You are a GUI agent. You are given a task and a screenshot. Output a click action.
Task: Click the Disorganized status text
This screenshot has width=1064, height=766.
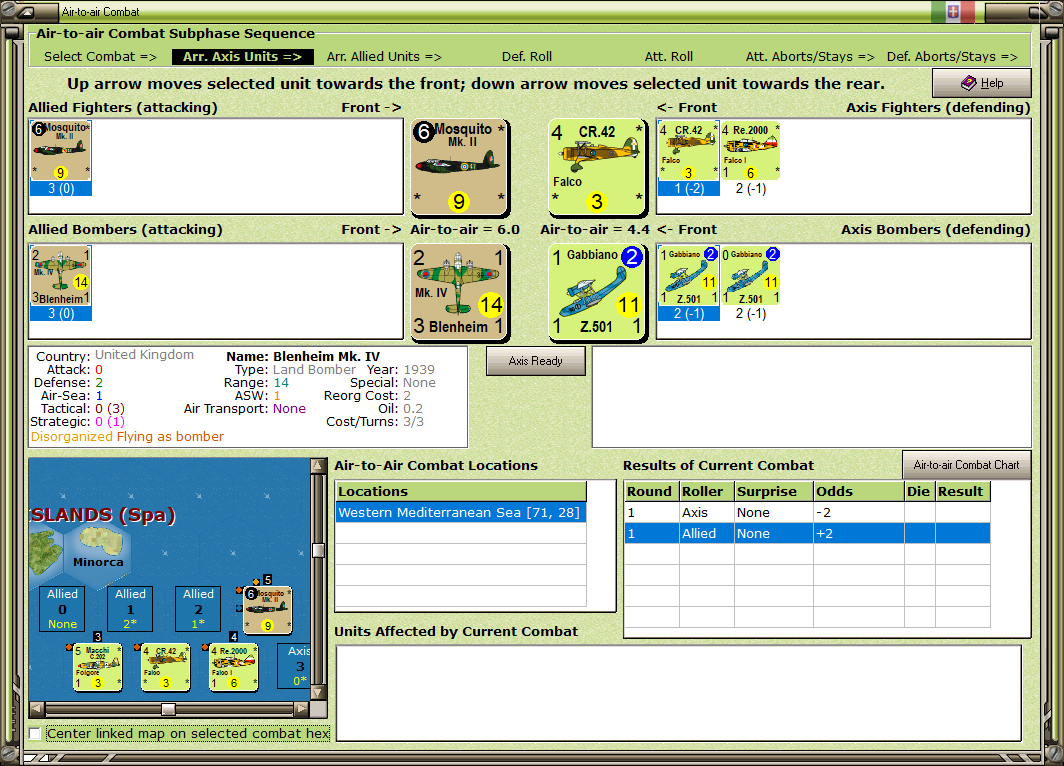click(x=72, y=436)
